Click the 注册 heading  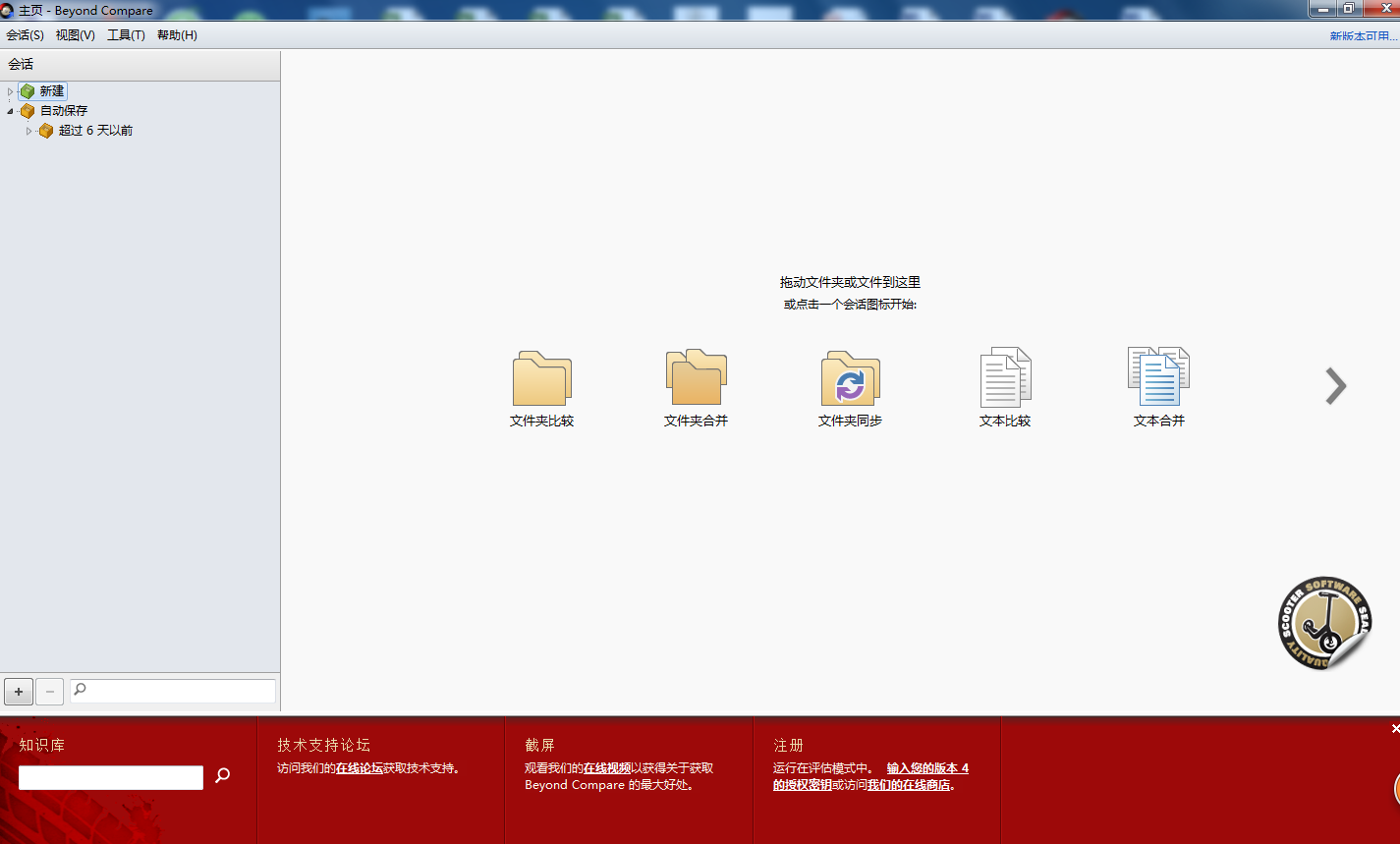click(789, 746)
